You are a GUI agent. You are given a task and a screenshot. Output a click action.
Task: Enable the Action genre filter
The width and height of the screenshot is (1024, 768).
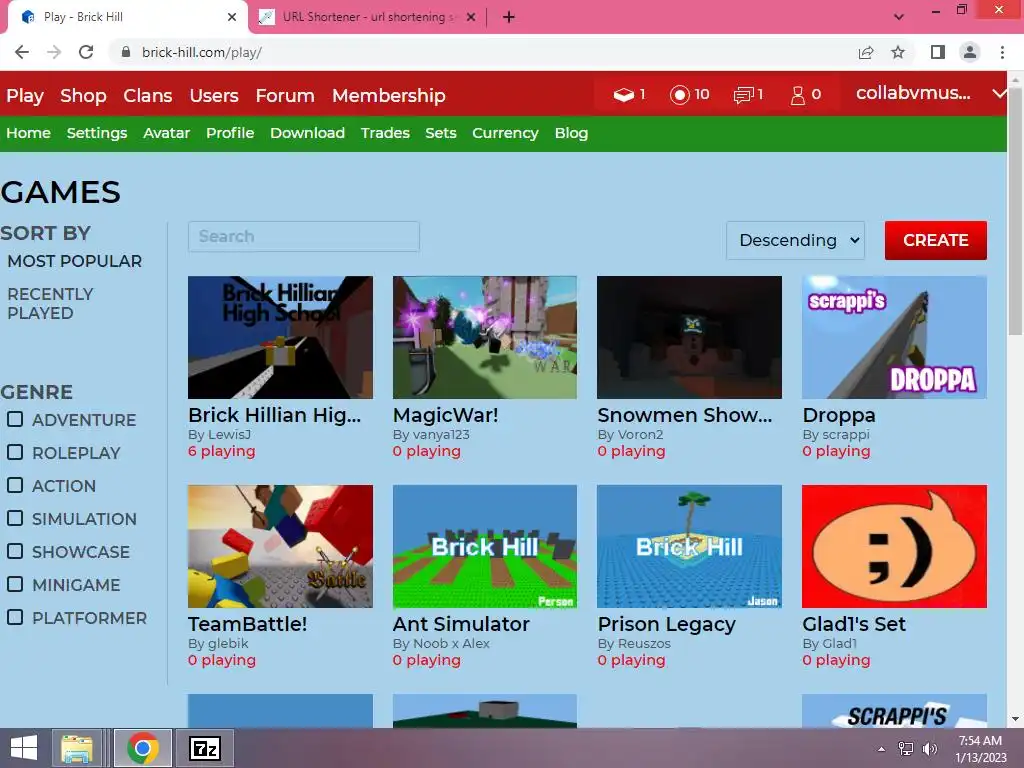(x=15, y=485)
